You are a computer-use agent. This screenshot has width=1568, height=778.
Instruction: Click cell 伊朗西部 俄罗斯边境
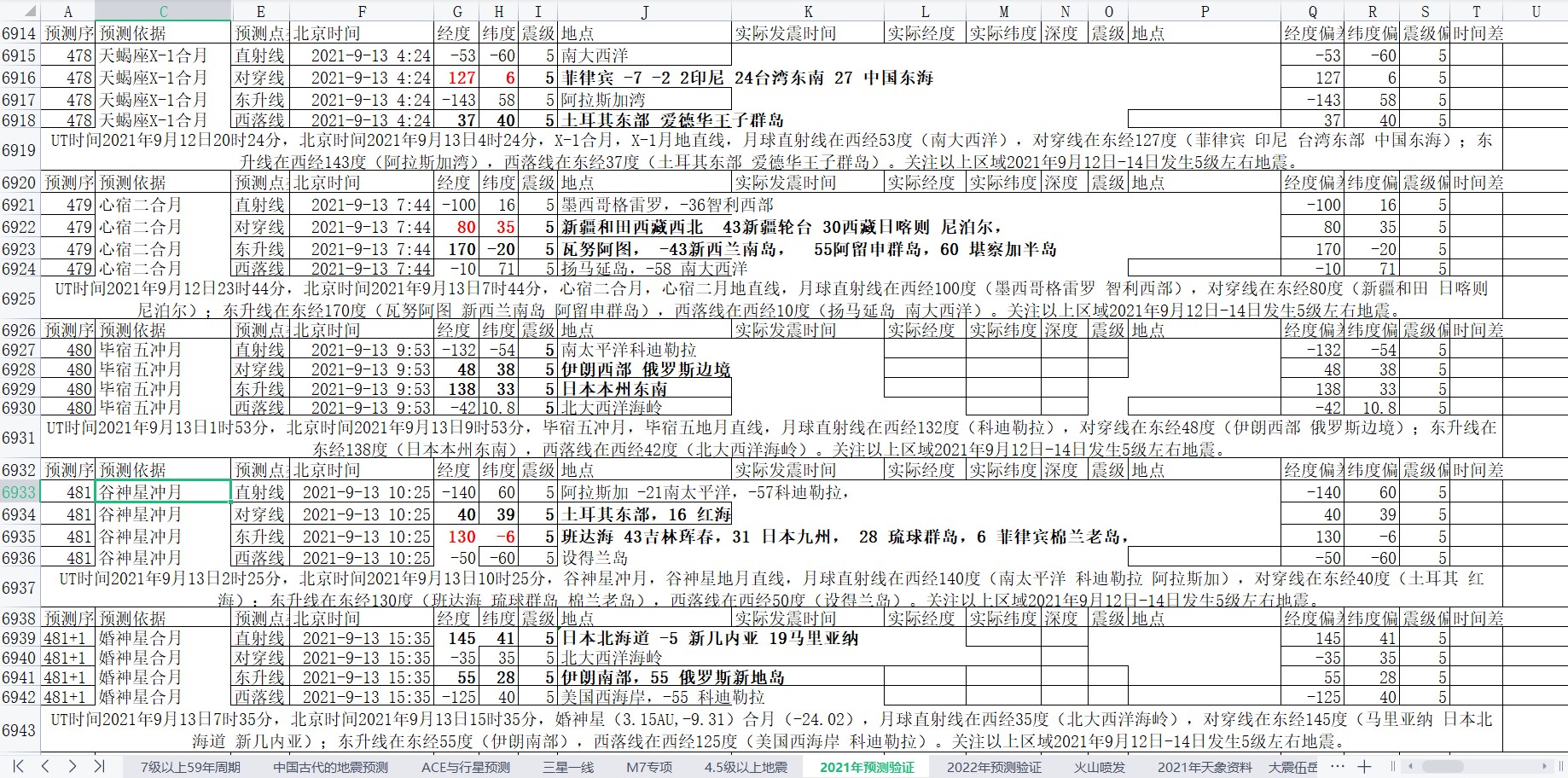point(645,369)
